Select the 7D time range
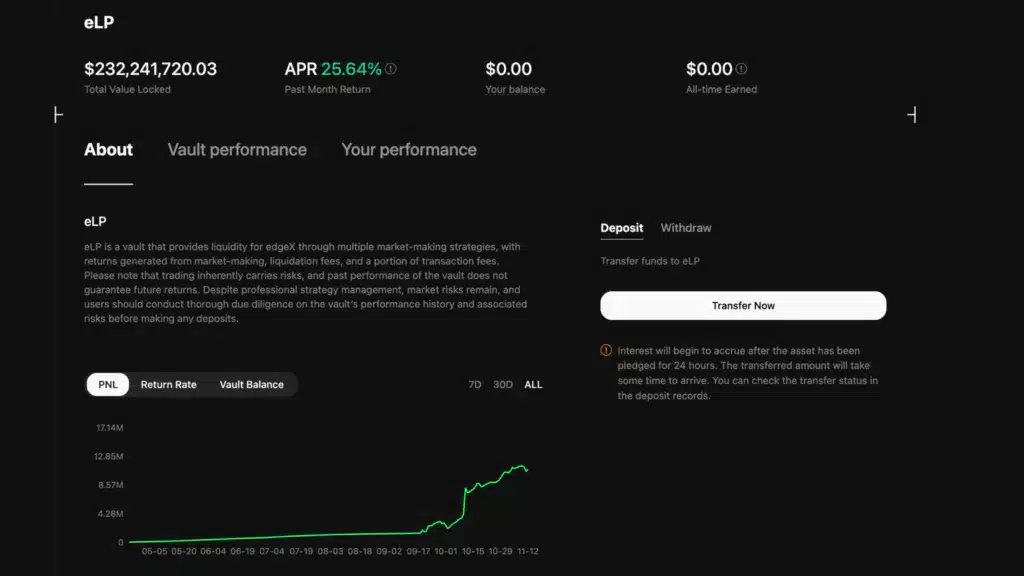Viewport: 1024px width, 576px height. (x=474, y=384)
